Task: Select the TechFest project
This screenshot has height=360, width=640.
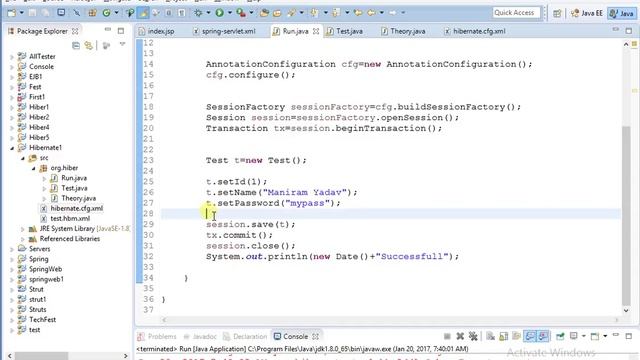Action: [x=42, y=320]
